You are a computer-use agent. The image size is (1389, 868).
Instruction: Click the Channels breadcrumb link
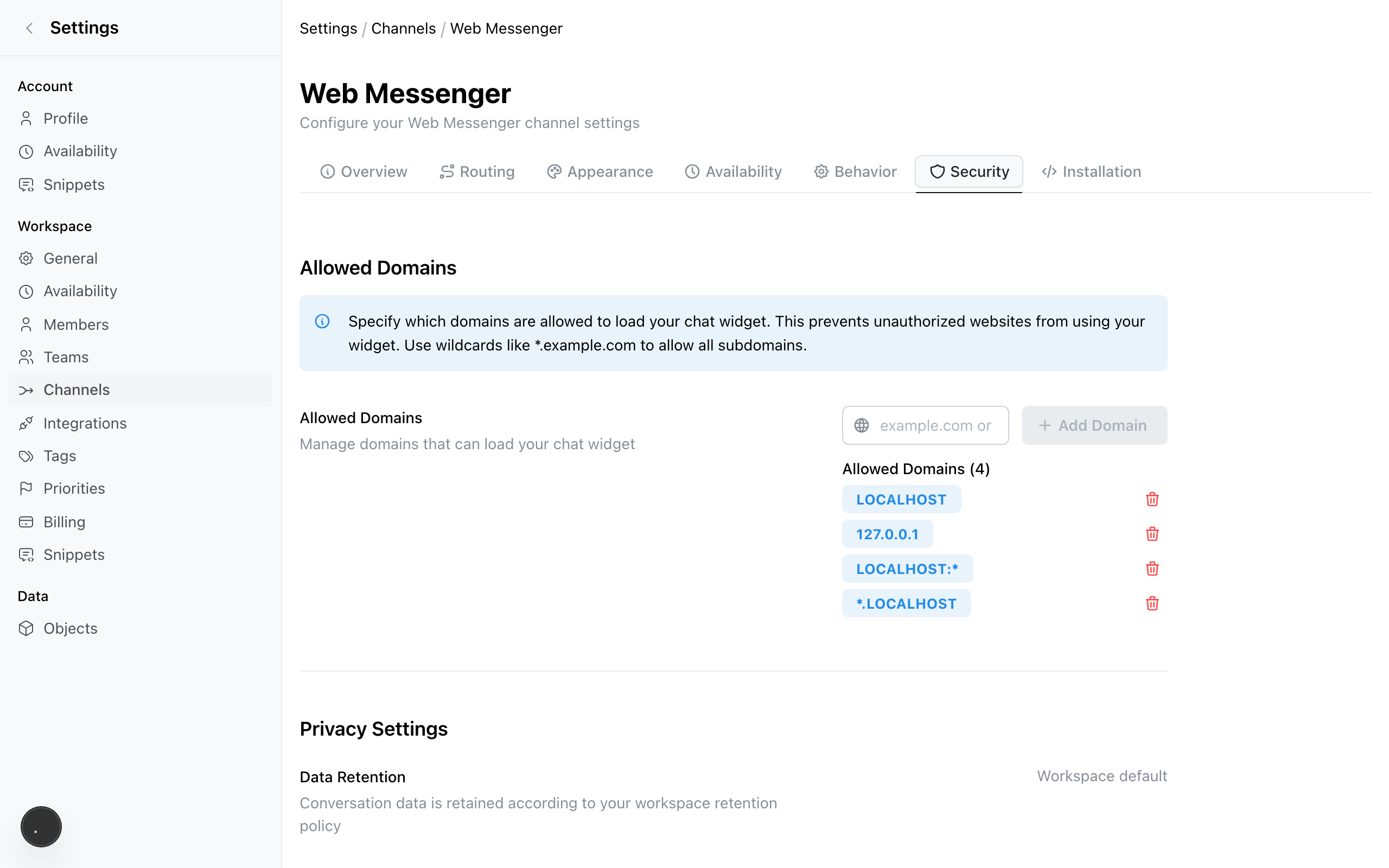point(404,29)
